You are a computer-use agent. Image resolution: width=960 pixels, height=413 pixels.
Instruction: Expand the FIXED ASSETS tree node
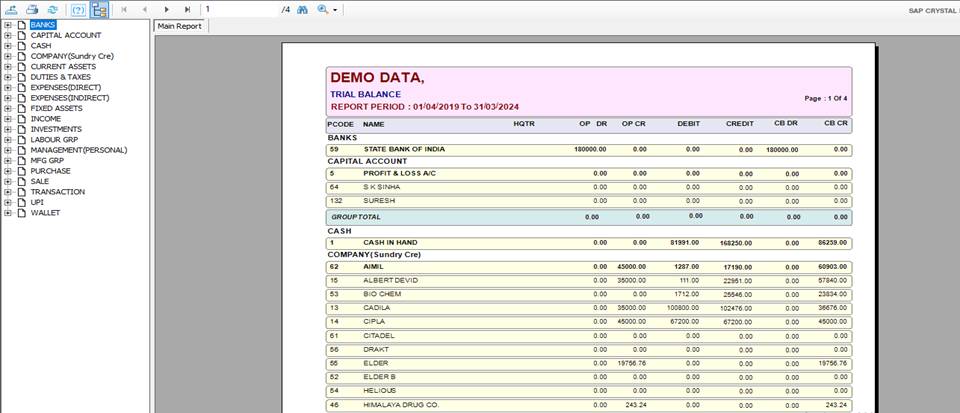(8, 108)
